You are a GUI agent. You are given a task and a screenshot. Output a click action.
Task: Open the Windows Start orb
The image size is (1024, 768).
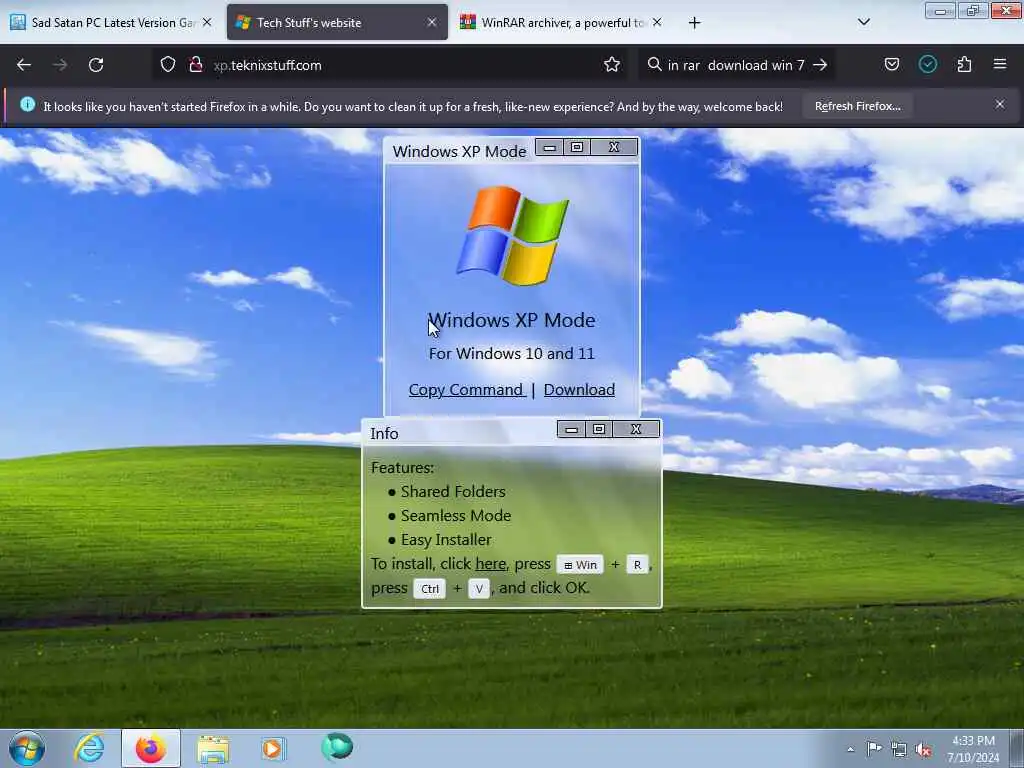pos(27,748)
